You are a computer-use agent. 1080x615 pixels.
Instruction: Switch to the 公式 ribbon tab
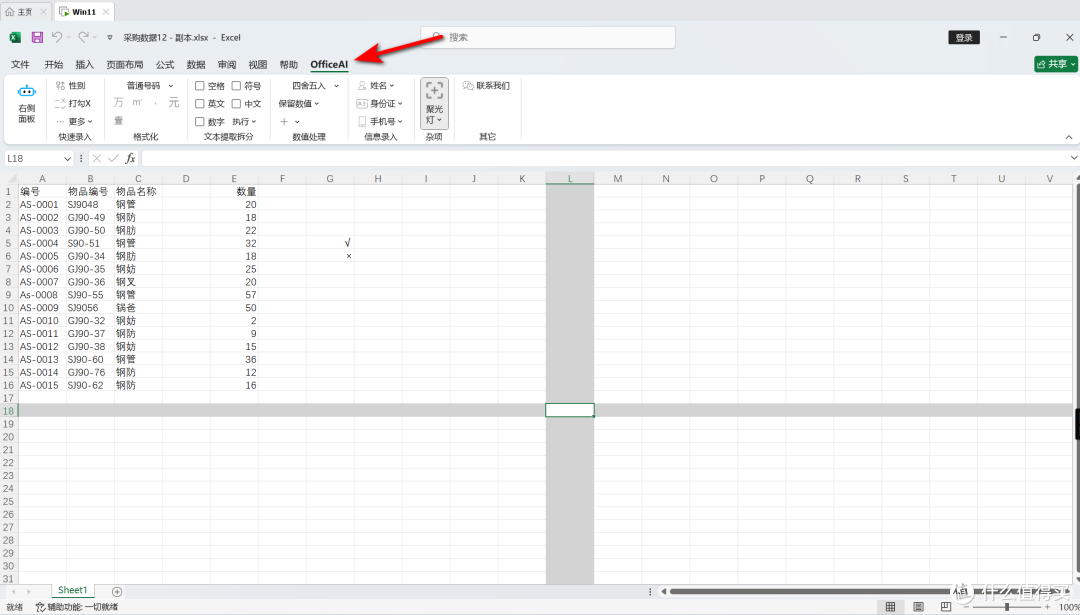165,65
